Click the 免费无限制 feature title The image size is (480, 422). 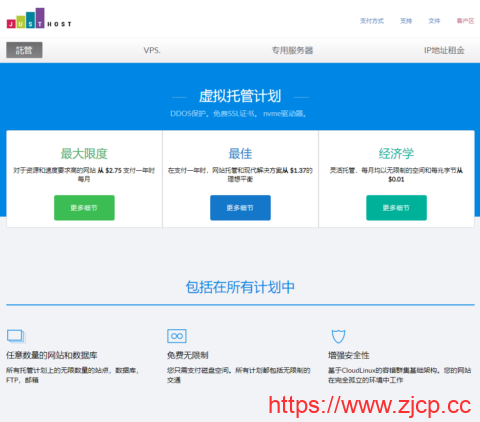pos(188,355)
